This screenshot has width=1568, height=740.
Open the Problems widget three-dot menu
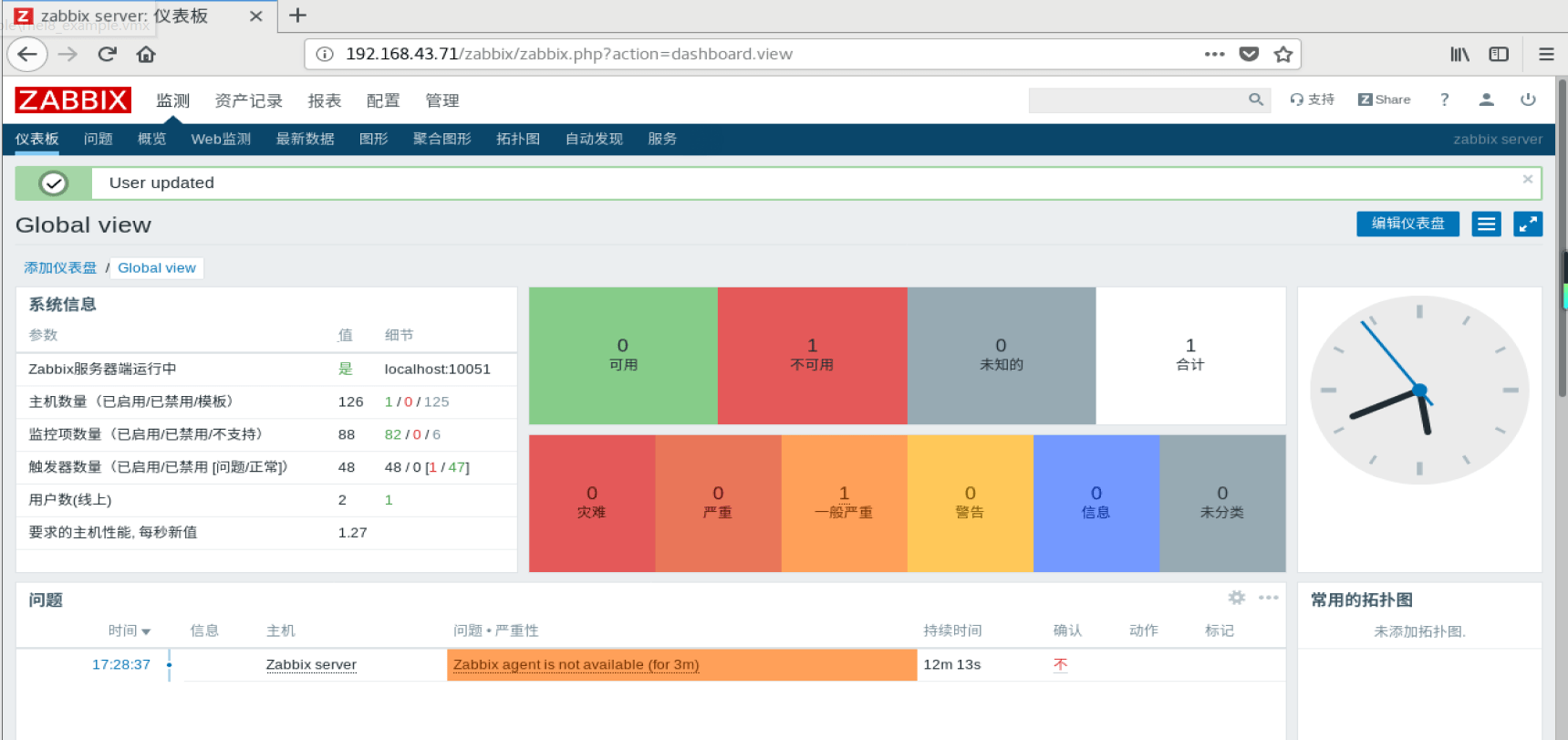[x=1268, y=598]
